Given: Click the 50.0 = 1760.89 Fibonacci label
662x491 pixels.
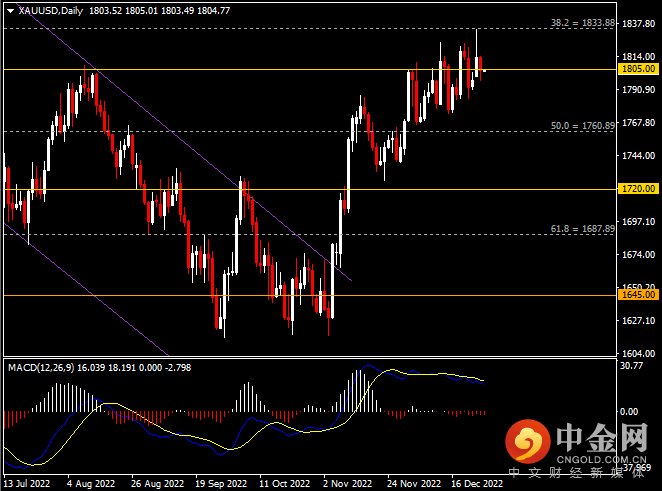Looking at the screenshot, I should pyautogui.click(x=582, y=126).
